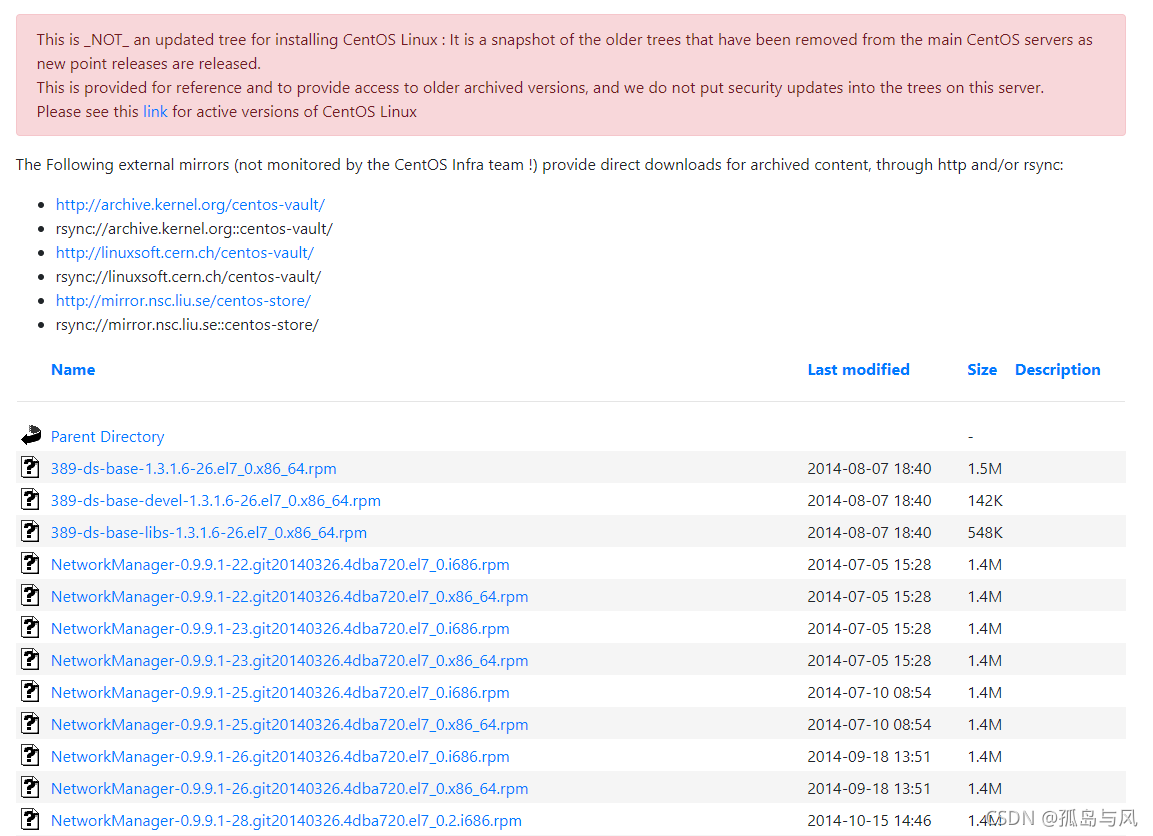Click file icon beside NetworkManager-0.9.9.1-25 x86_64 rpm
This screenshot has width=1153, height=836.
[x=30, y=724]
